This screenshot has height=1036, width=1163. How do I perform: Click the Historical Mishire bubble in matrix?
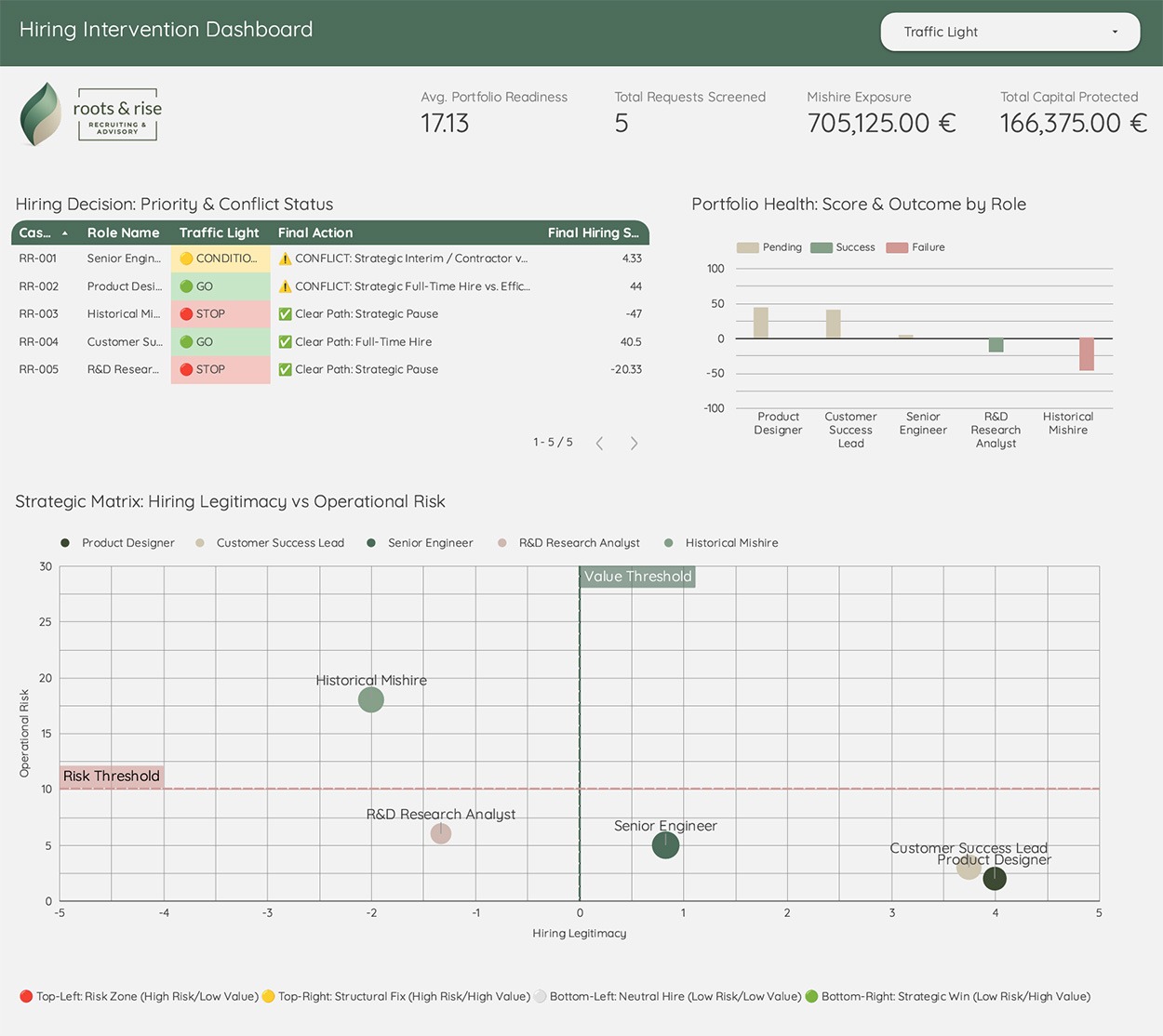tap(371, 699)
